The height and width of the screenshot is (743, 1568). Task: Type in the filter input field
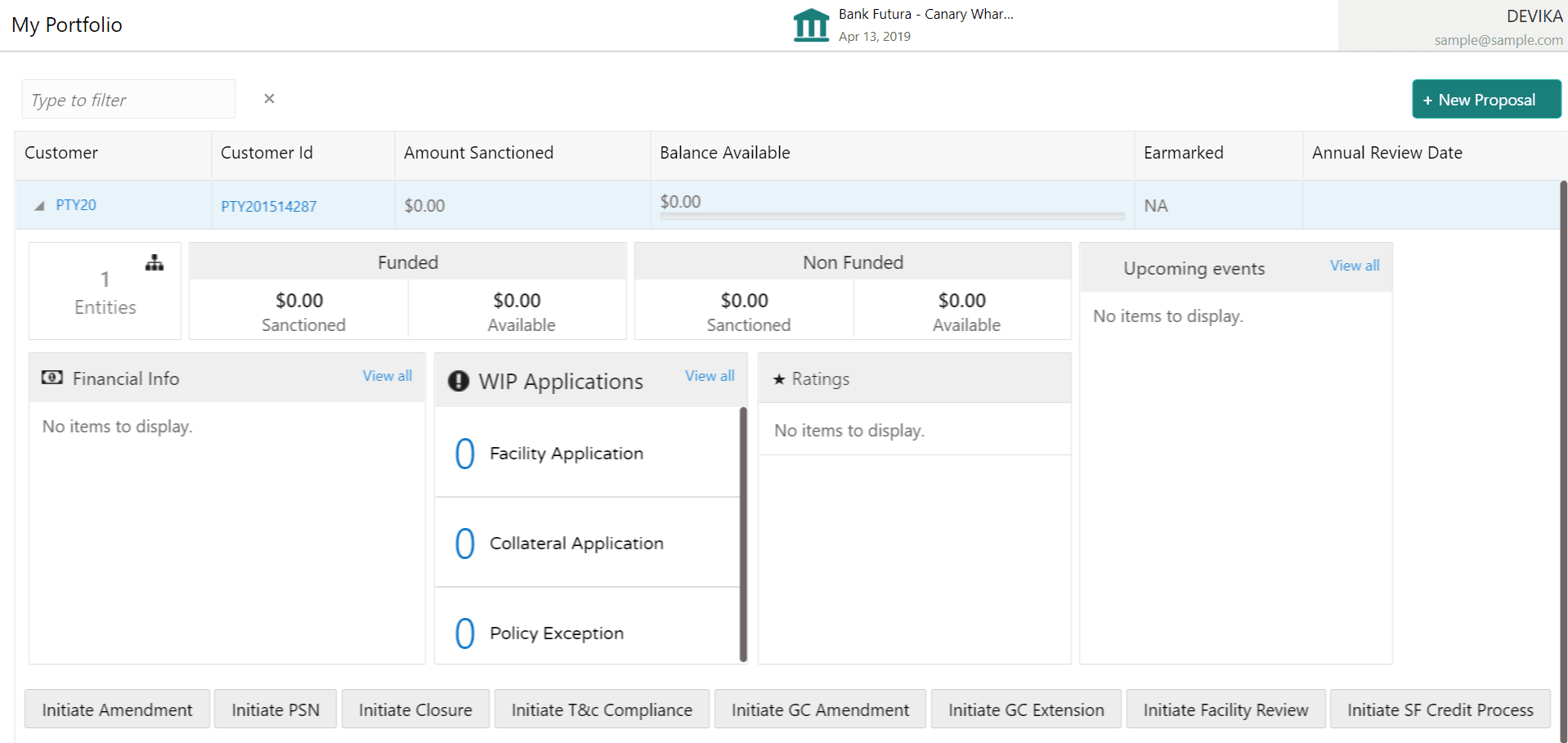(x=128, y=100)
